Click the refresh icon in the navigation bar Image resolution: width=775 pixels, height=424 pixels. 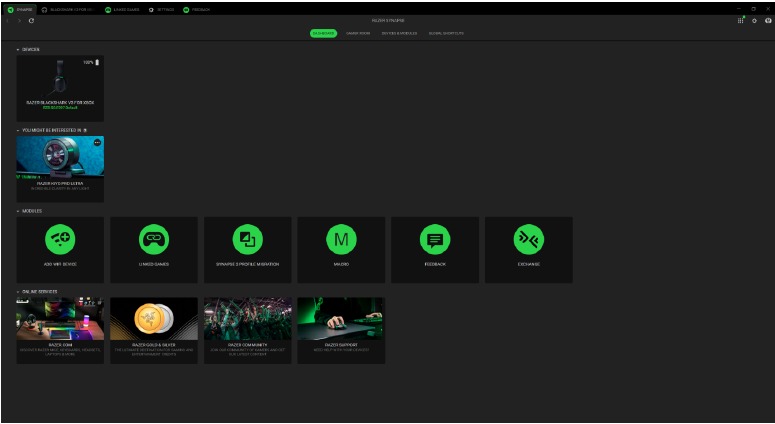click(32, 21)
